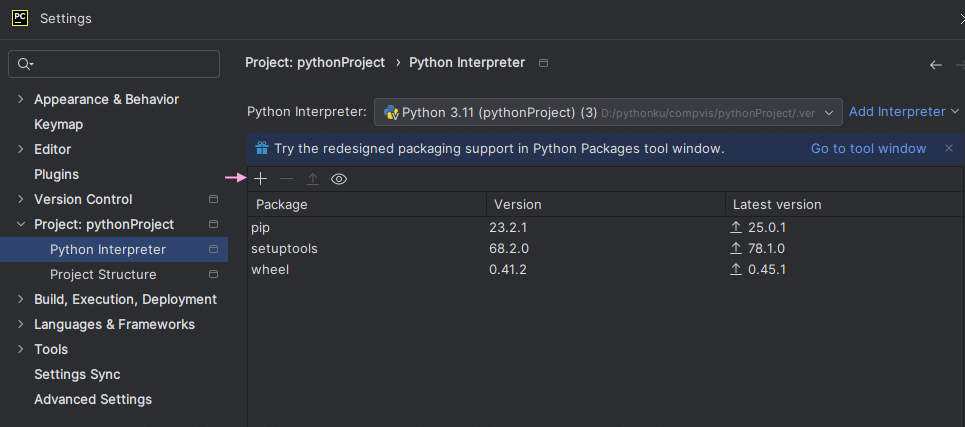Click the project-level icon on Project: pythonProject row
The width and height of the screenshot is (965, 427).
tap(214, 224)
